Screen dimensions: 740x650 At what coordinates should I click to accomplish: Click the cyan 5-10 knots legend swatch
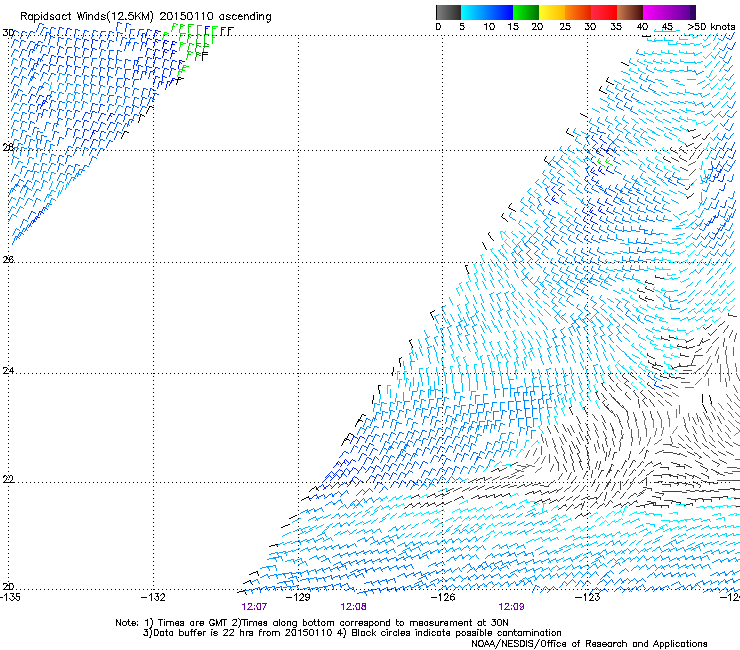(474, 12)
